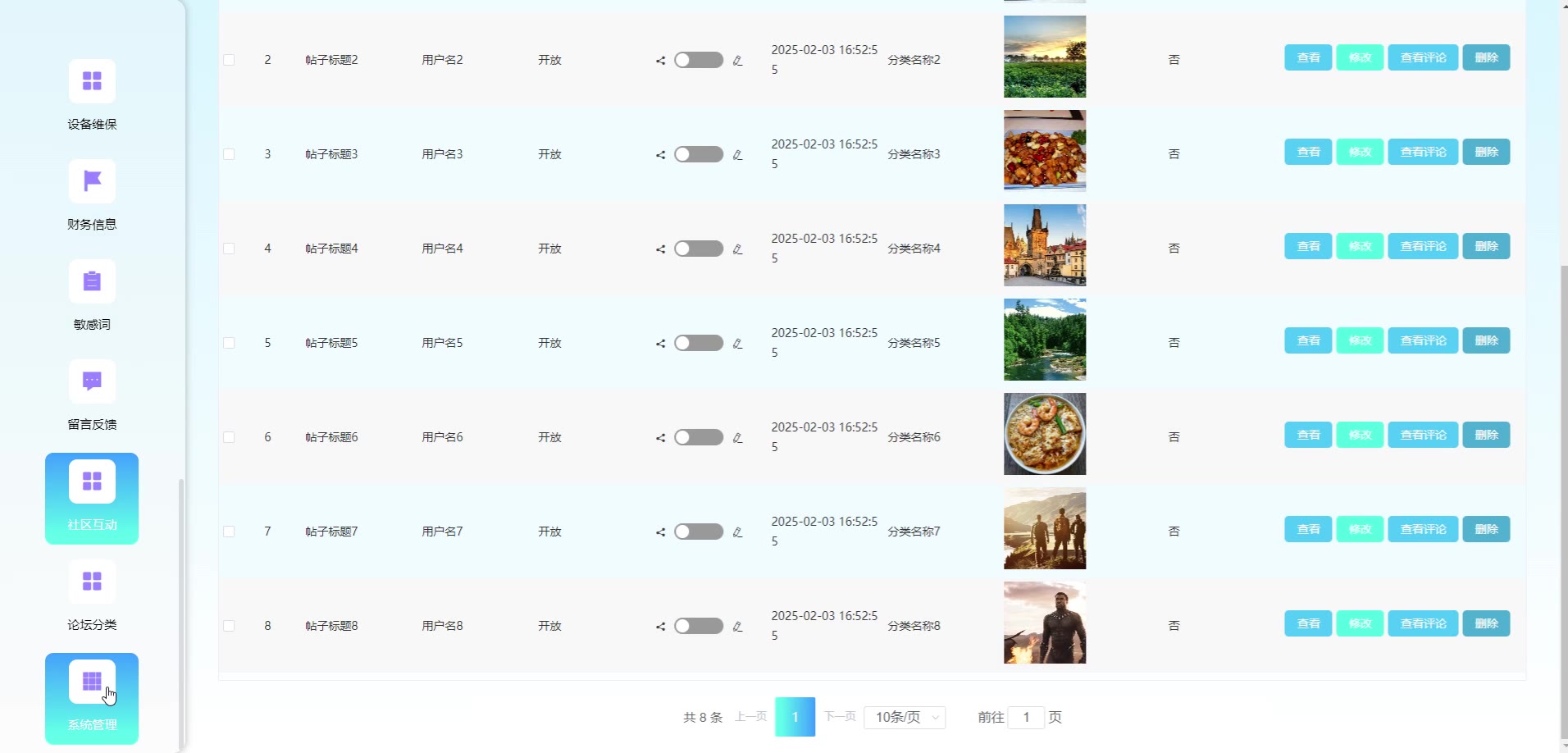The image size is (1568, 753).
Task: Open the 设备维保 sidebar icon
Action: point(92,81)
